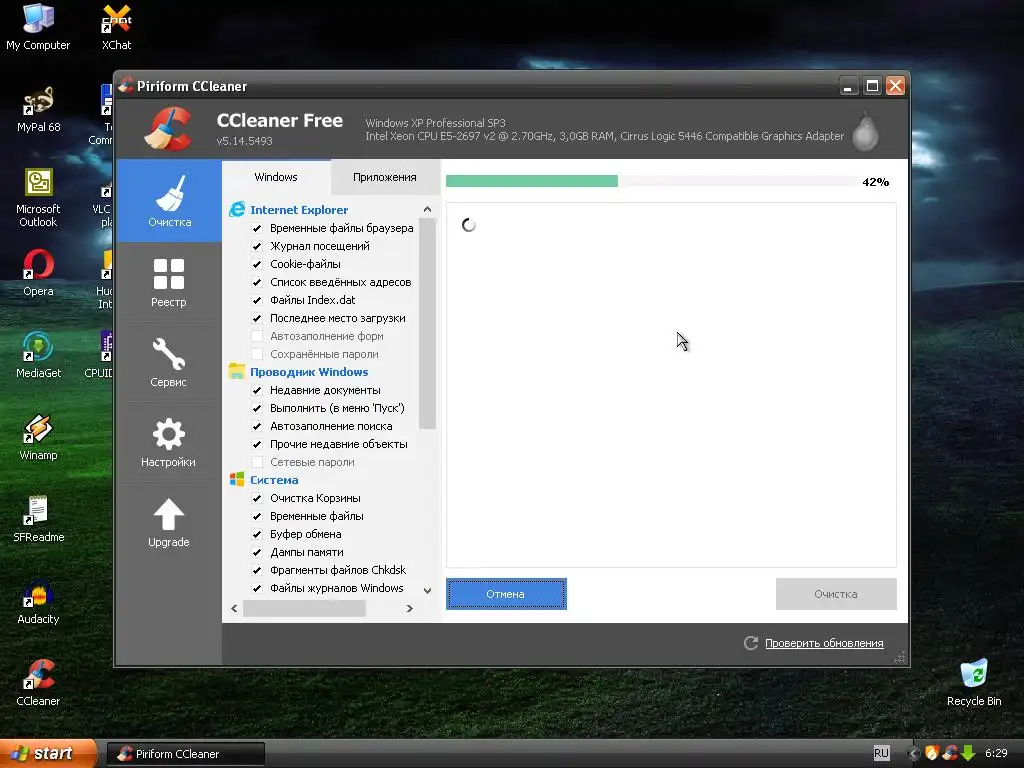1024x768 pixels.
Task: Uncheck Недавние документы
Action: pyautogui.click(x=257, y=390)
